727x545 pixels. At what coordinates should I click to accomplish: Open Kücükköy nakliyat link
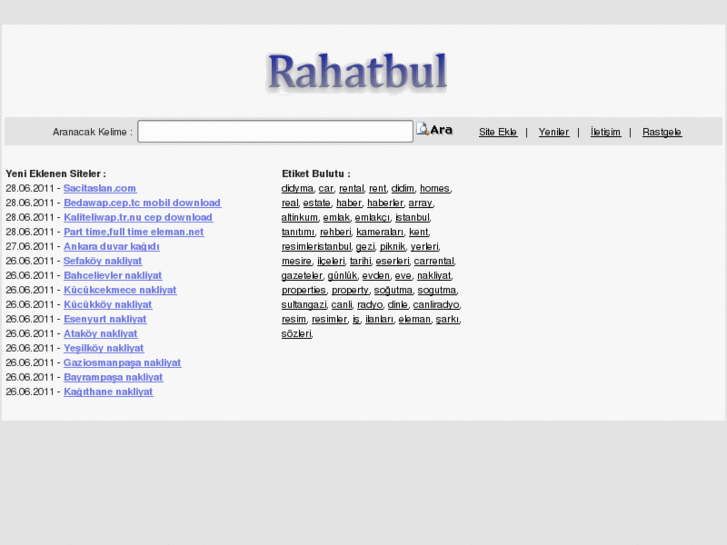[108, 305]
